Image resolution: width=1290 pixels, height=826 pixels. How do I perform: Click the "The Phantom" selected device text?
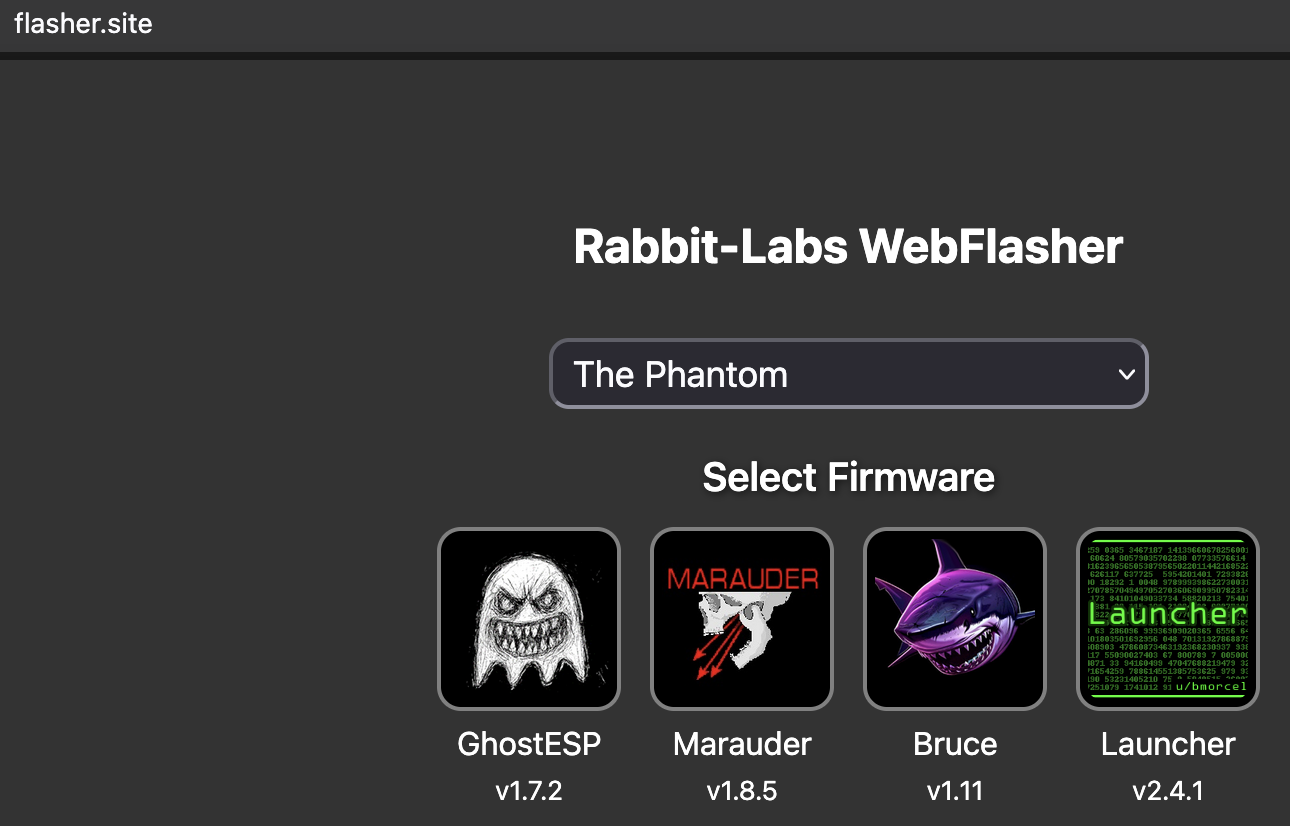[x=681, y=374]
